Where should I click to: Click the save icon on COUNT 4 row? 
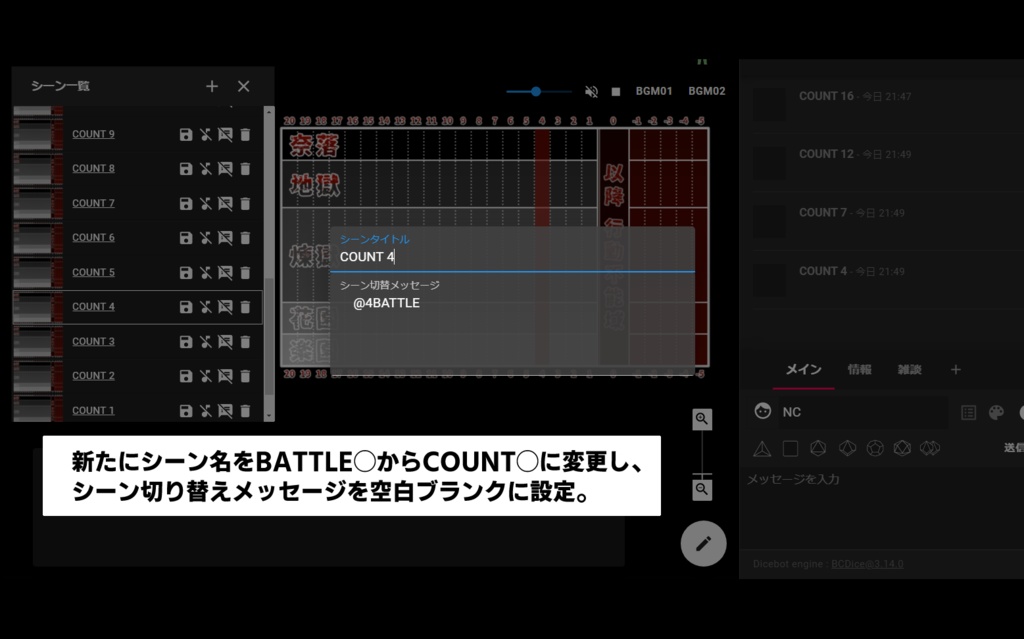click(x=185, y=306)
